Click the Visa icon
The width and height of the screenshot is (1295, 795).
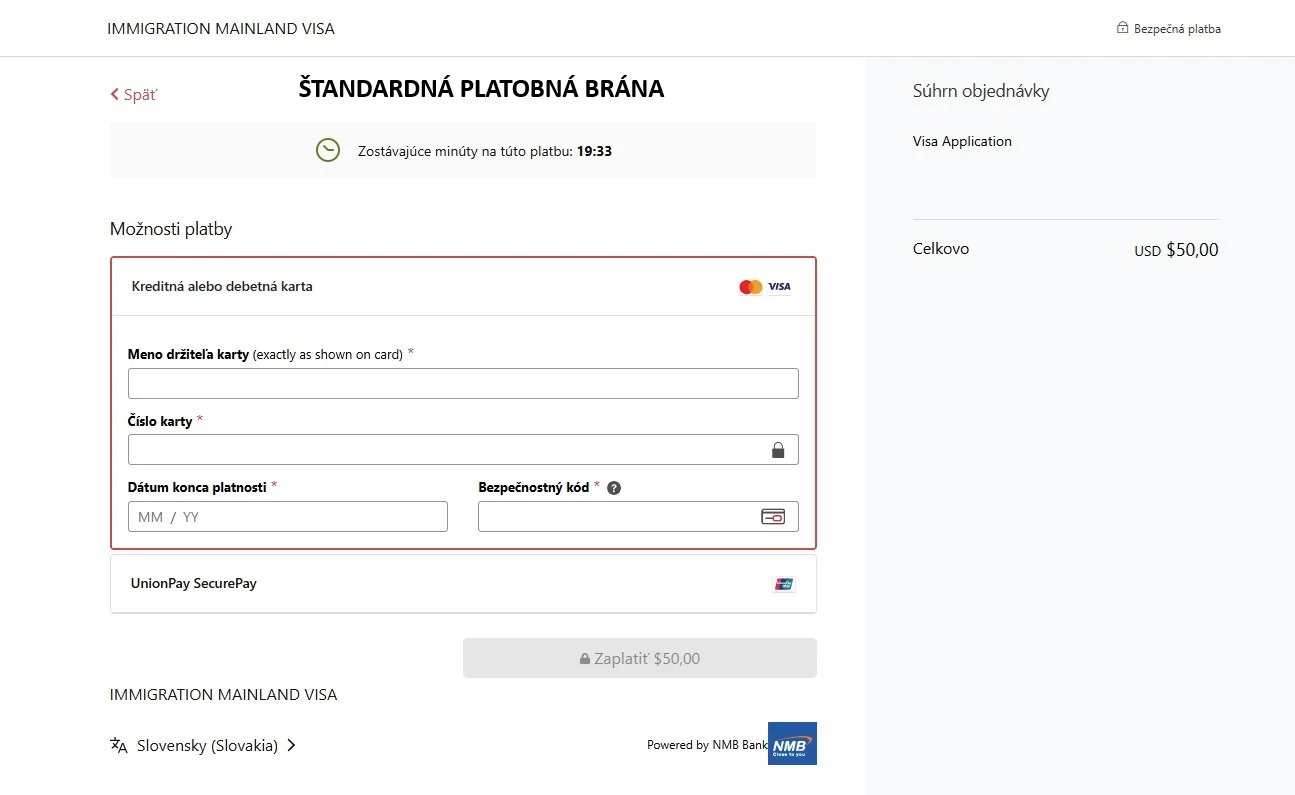tap(778, 286)
